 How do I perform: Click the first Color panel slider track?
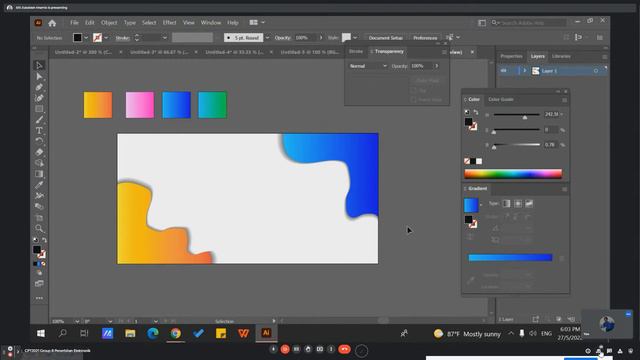pyautogui.click(x=516, y=115)
